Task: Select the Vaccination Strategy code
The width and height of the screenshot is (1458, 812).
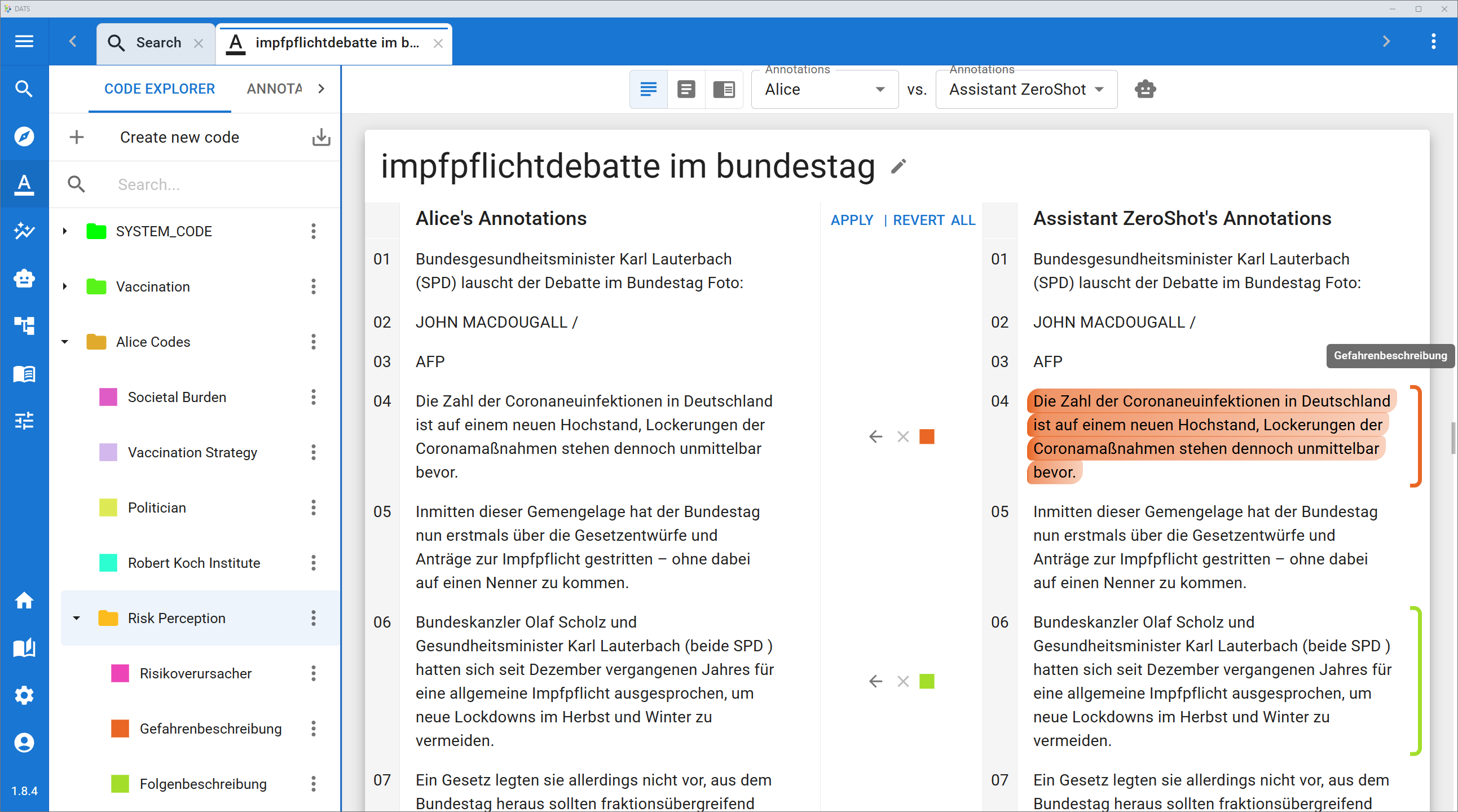Action: [192, 453]
